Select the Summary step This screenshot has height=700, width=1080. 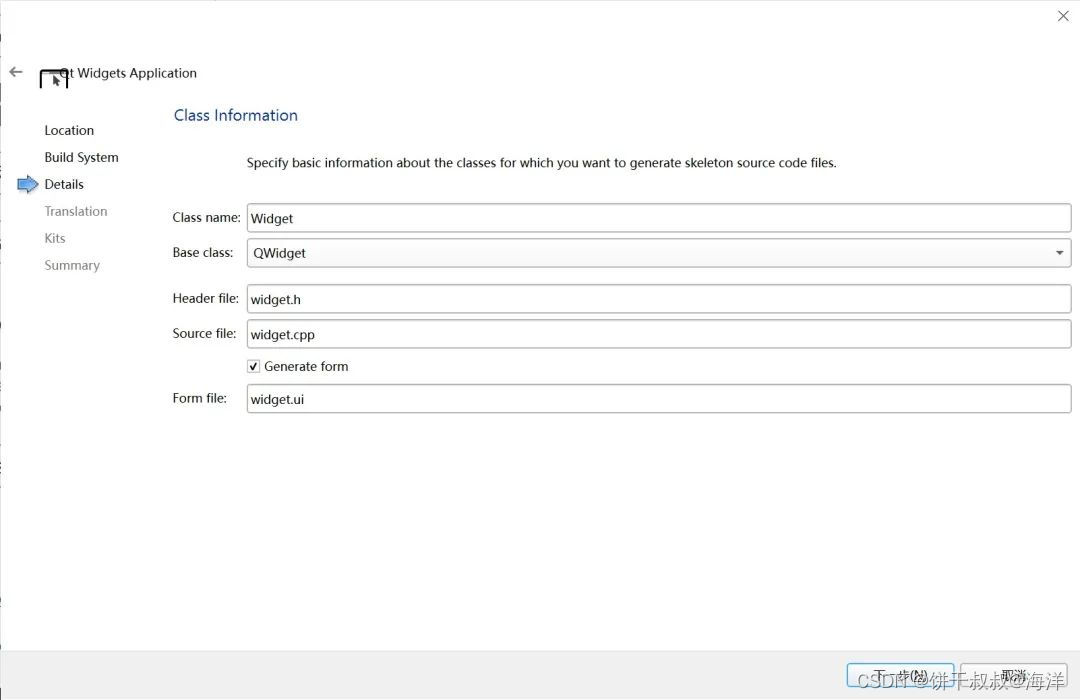tap(72, 265)
